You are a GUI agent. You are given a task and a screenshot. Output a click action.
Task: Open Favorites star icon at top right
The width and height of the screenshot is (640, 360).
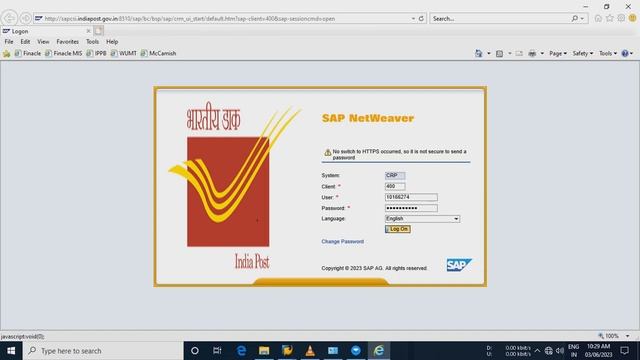tap(610, 18)
